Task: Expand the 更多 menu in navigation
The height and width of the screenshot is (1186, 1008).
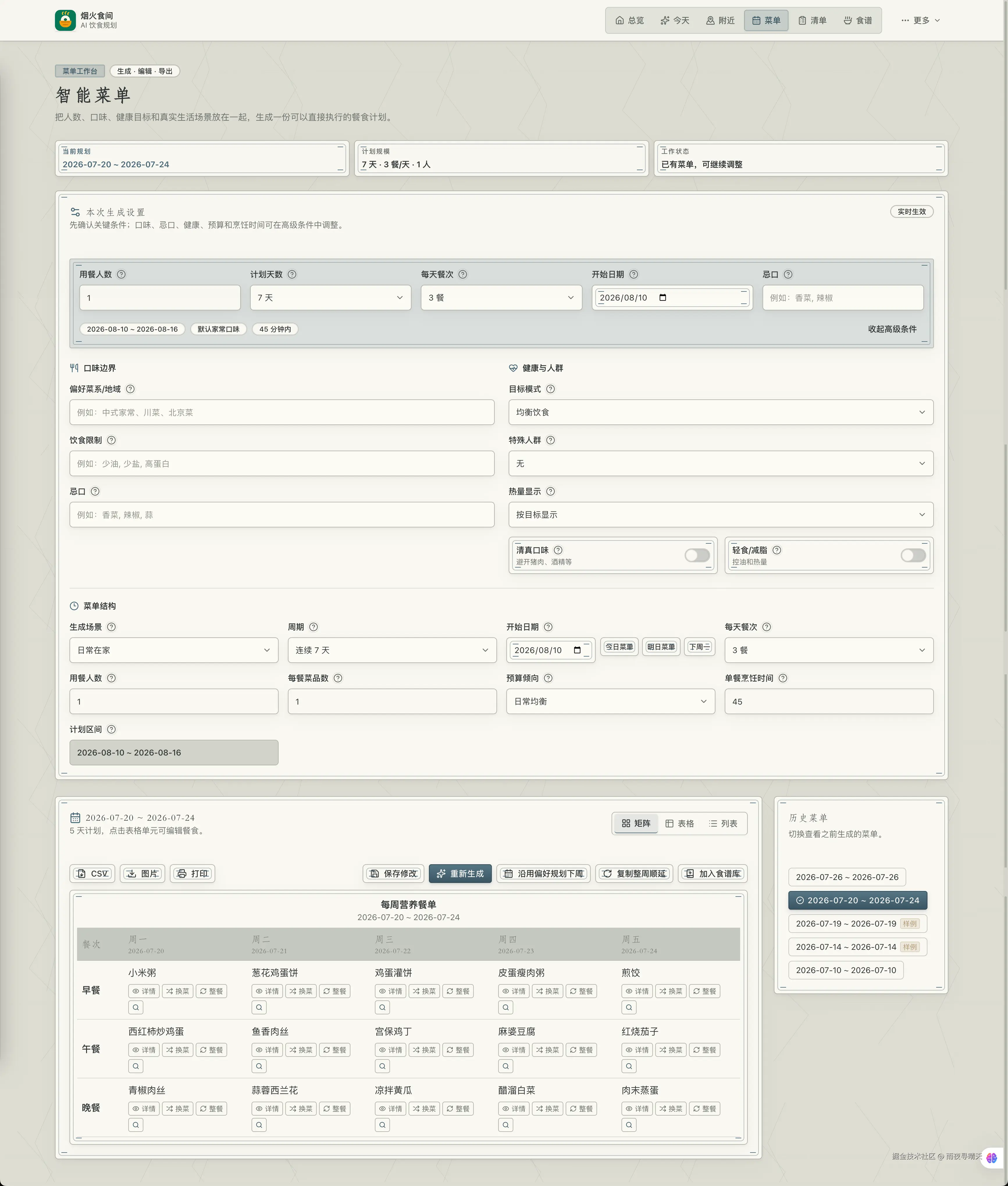Action: [x=920, y=21]
